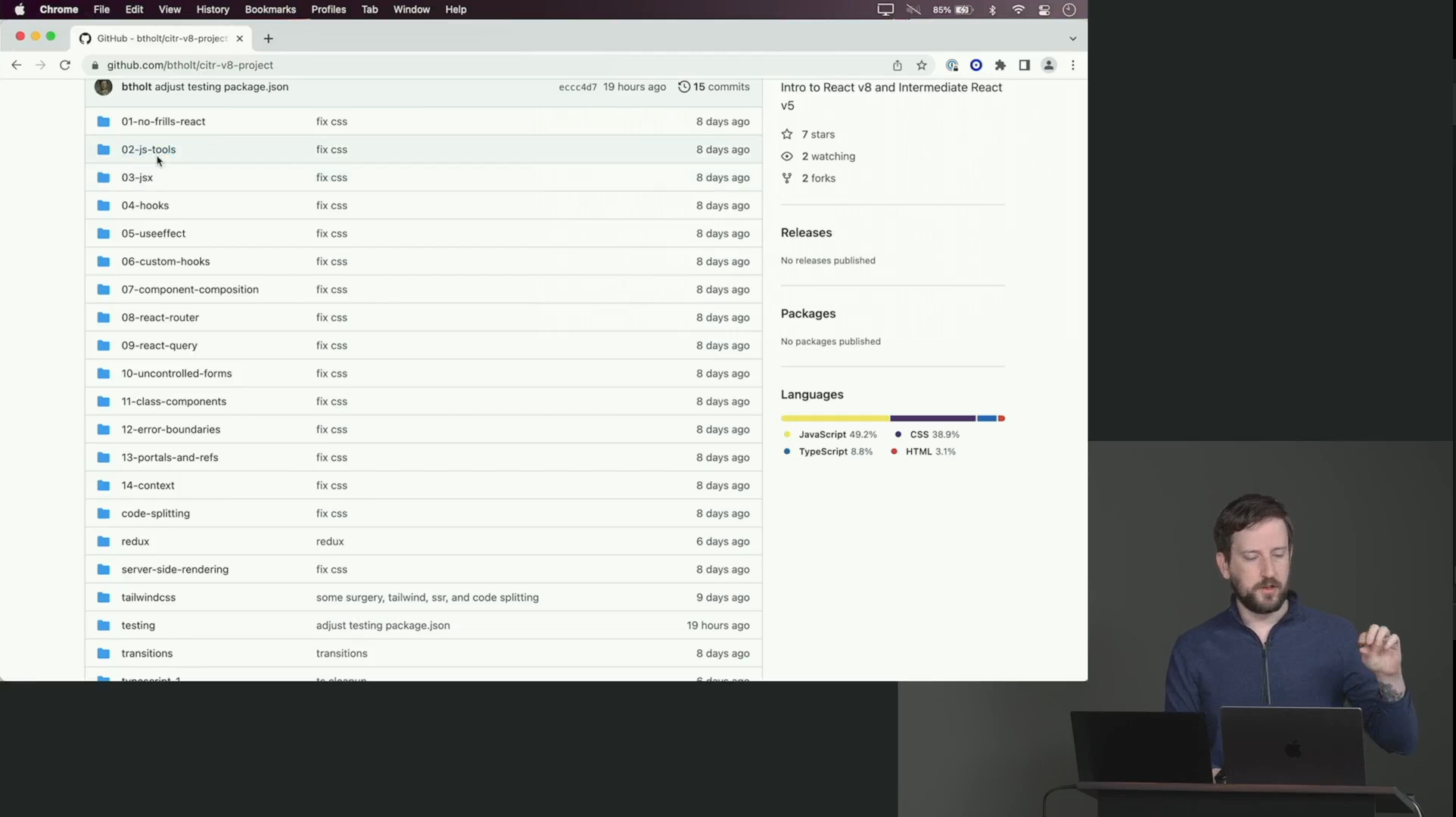Click the site lock icon
The height and width of the screenshot is (817, 1456).
[95, 65]
